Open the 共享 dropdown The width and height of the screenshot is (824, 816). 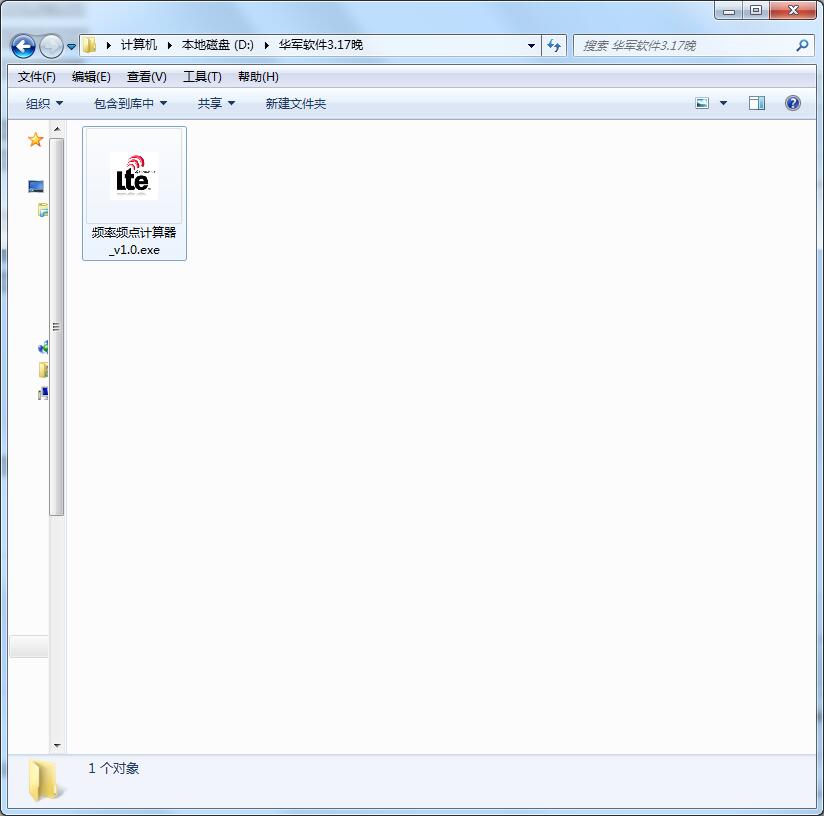point(216,104)
